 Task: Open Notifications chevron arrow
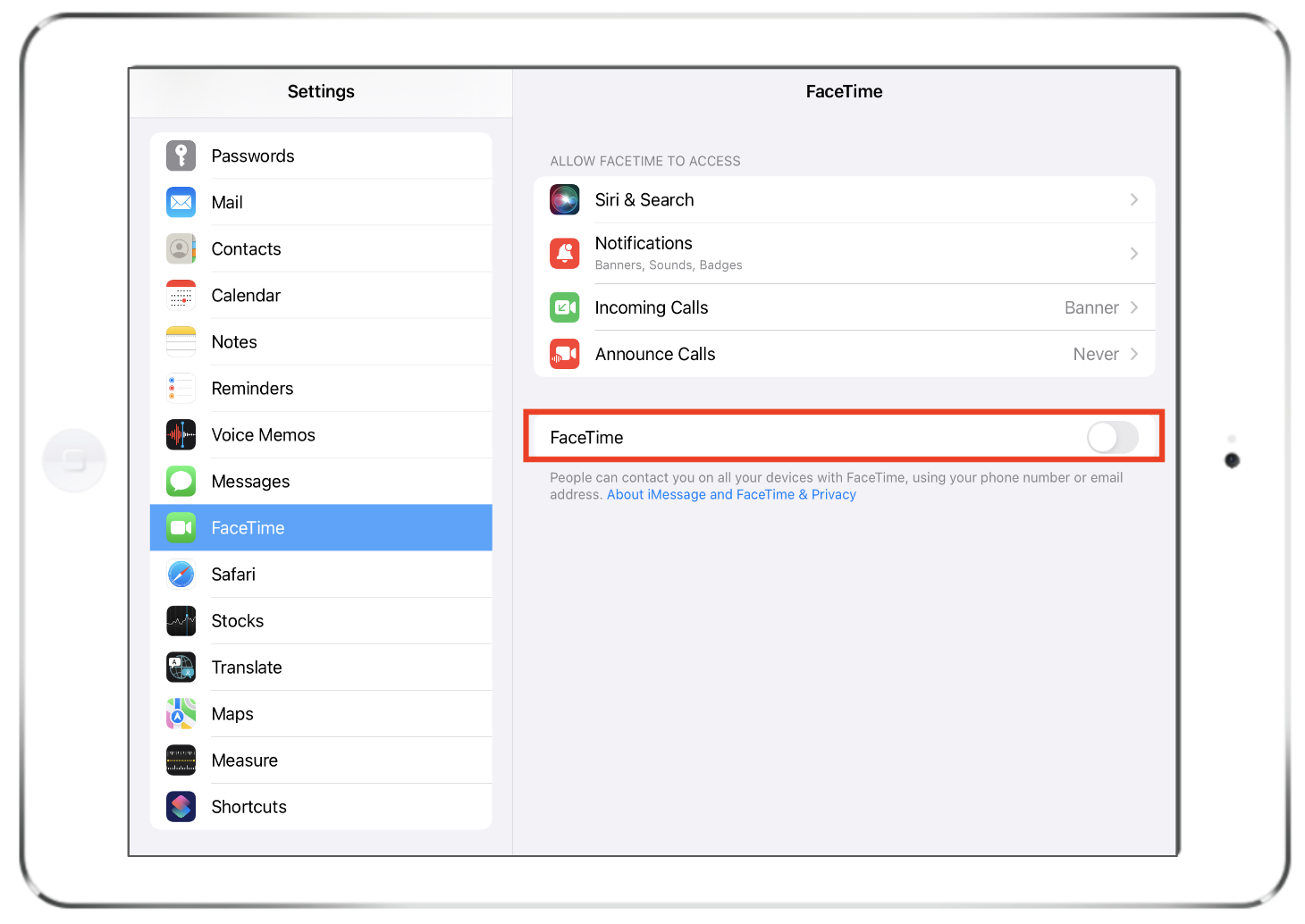tap(1133, 253)
